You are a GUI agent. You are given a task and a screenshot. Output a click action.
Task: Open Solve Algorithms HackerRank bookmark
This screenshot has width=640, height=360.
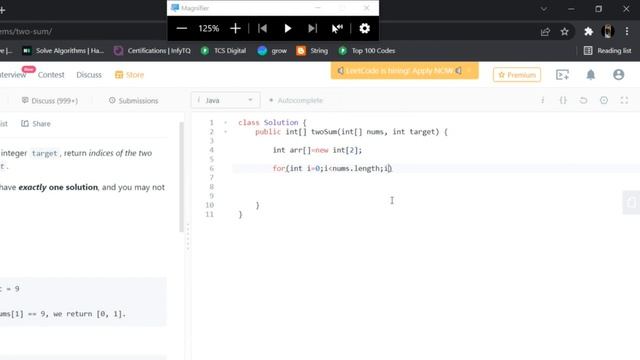pyautogui.click(x=63, y=51)
